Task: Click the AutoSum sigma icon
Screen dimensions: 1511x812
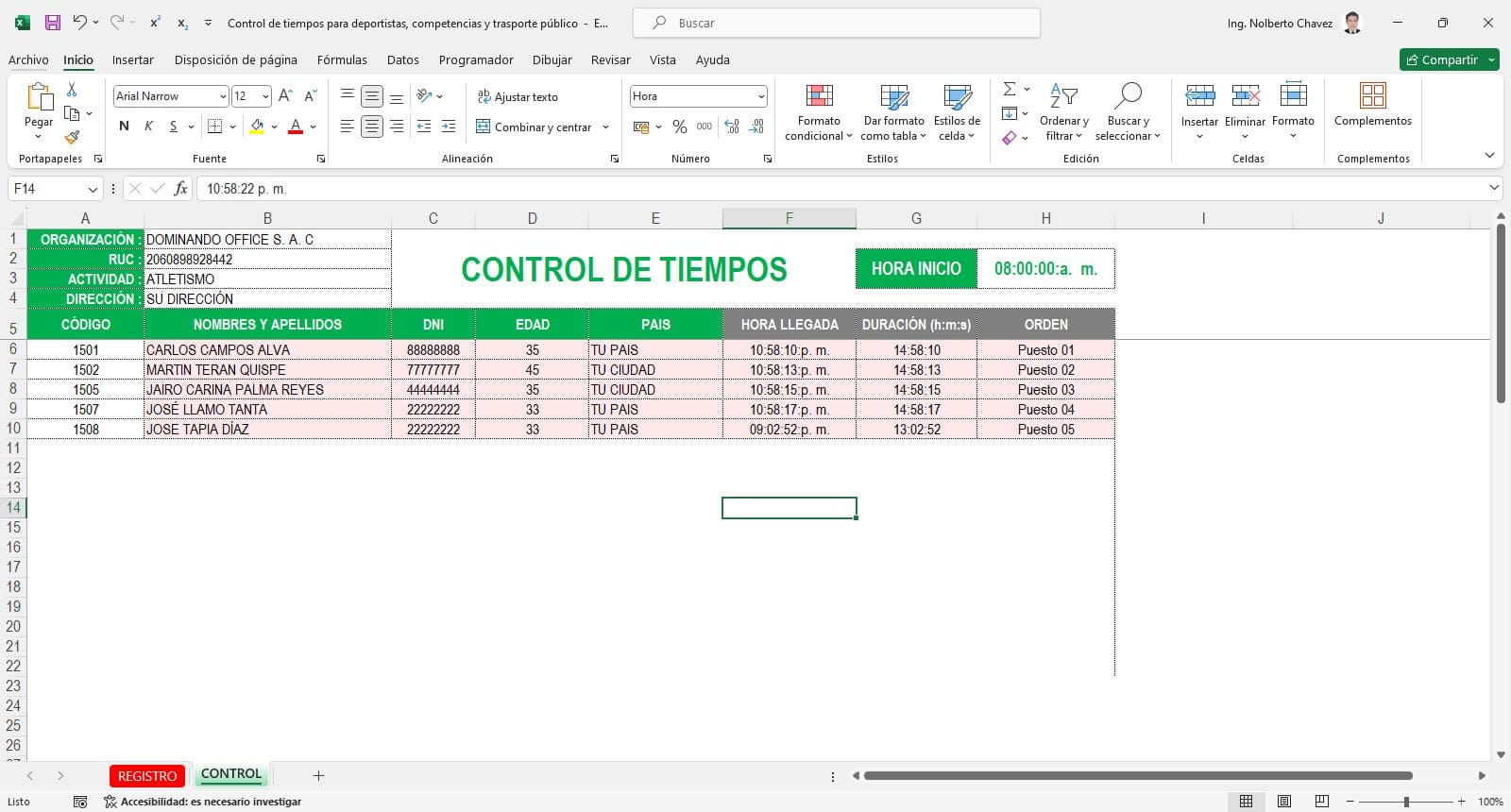Action: pyautogui.click(x=1010, y=89)
